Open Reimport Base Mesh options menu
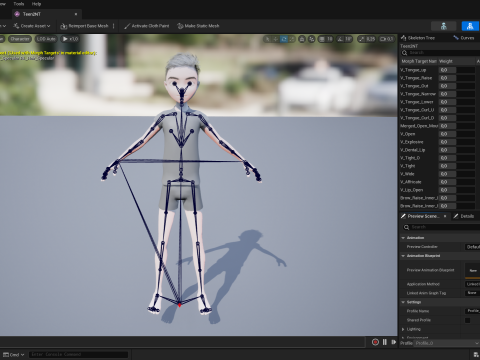Viewport: 480px width, 360px height. 114,26
